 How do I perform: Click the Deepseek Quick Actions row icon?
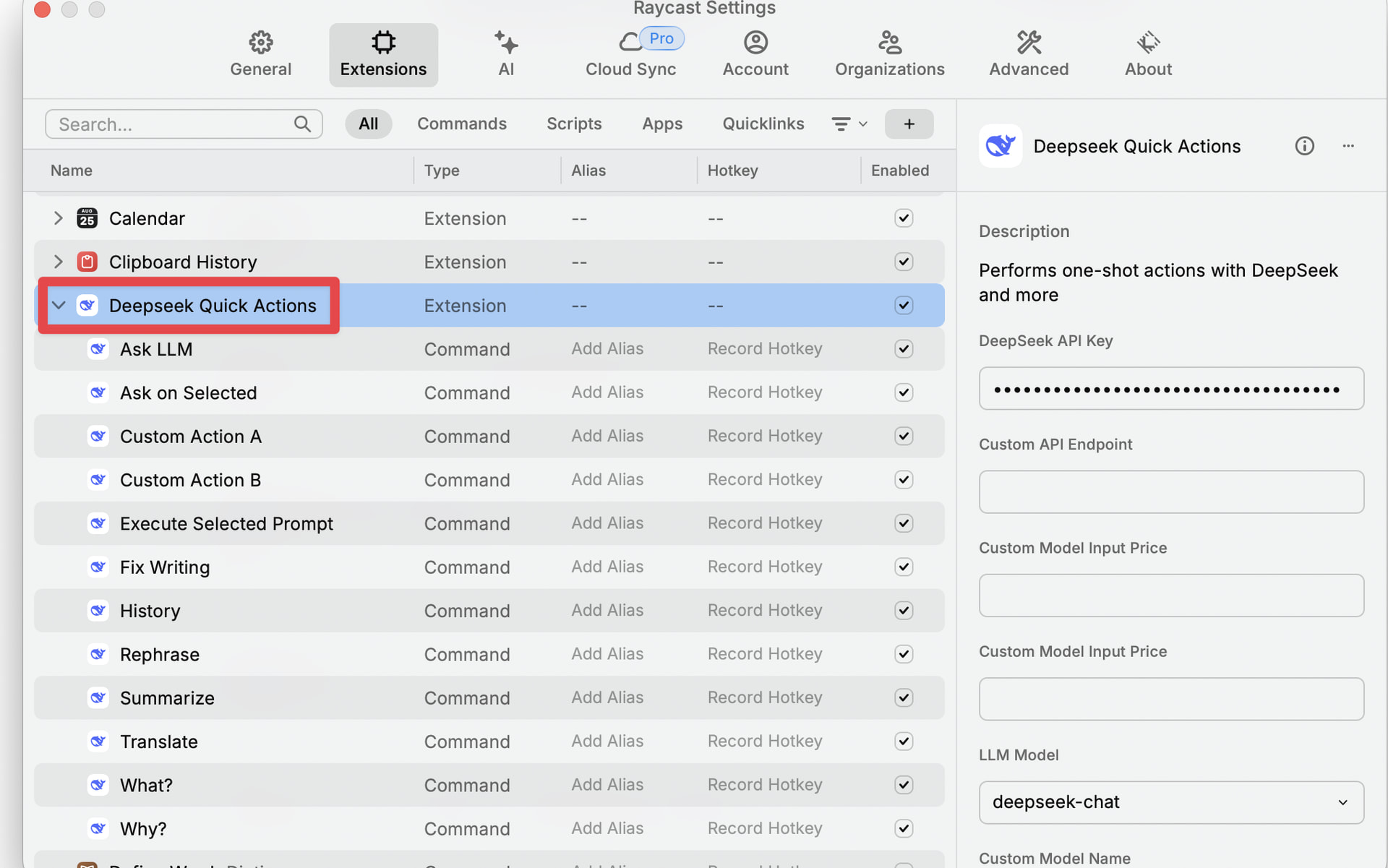pos(87,305)
